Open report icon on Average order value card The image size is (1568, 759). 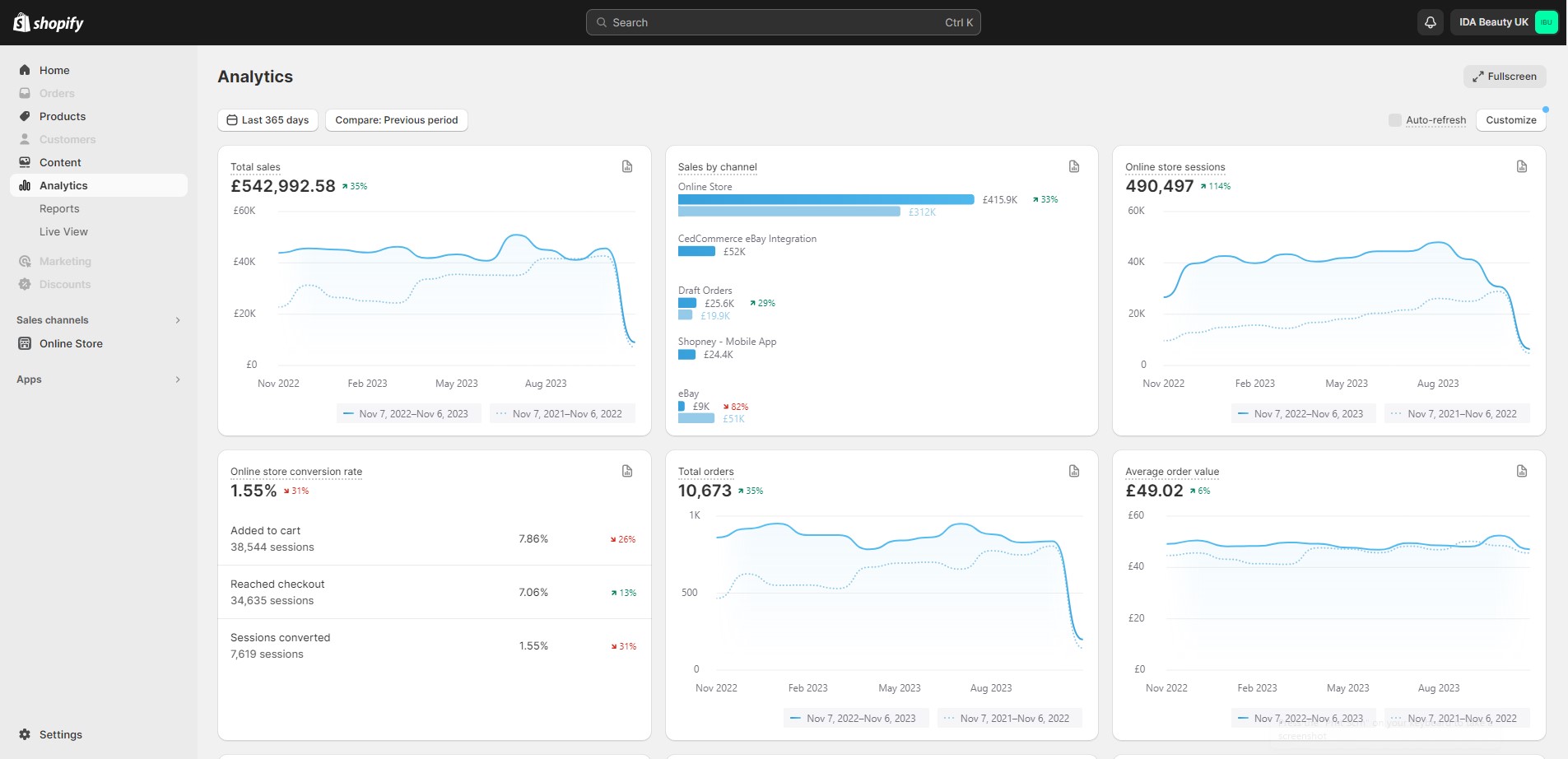point(1522,471)
